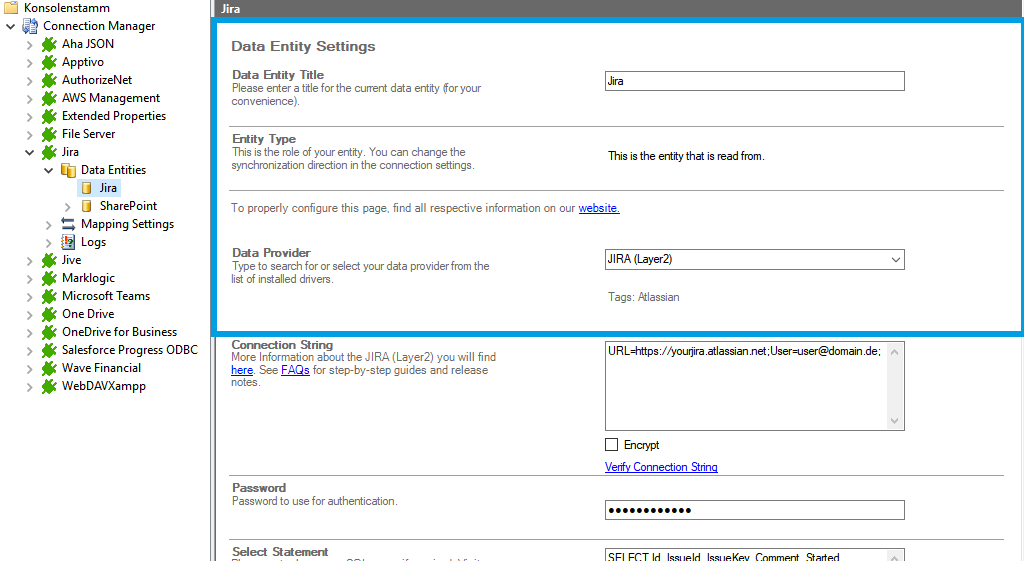Click the Konsolenstamm folder icon
1024x561 pixels.
coord(11,8)
